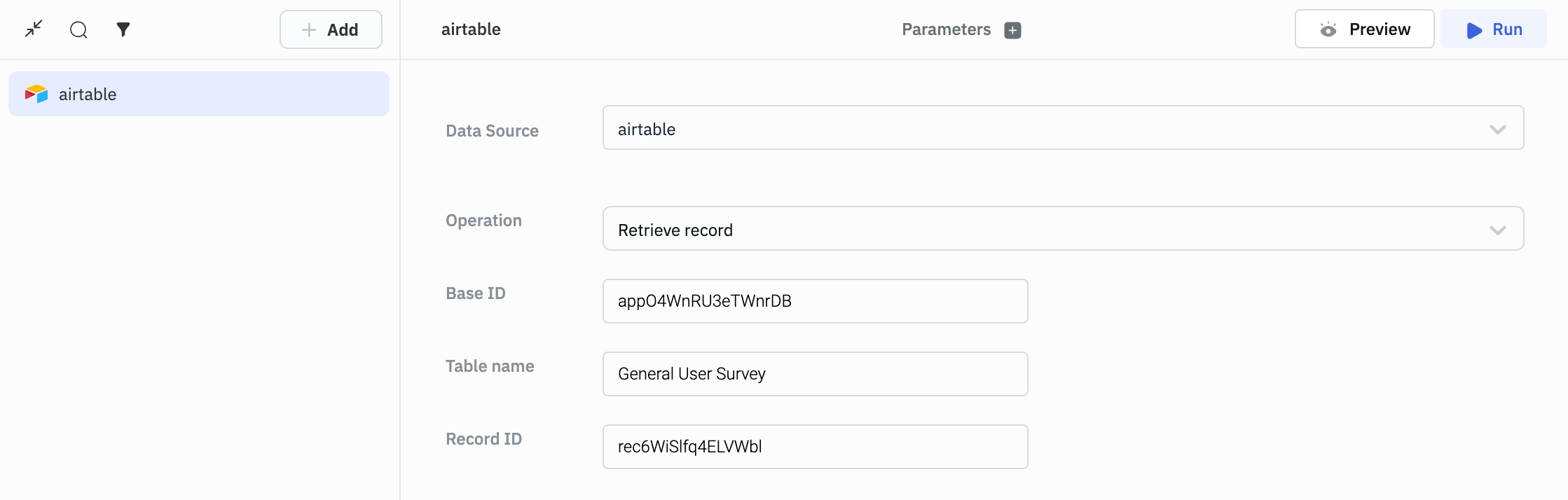Image resolution: width=1568 pixels, height=500 pixels.
Task: Preview the query results
Action: coord(1364,29)
